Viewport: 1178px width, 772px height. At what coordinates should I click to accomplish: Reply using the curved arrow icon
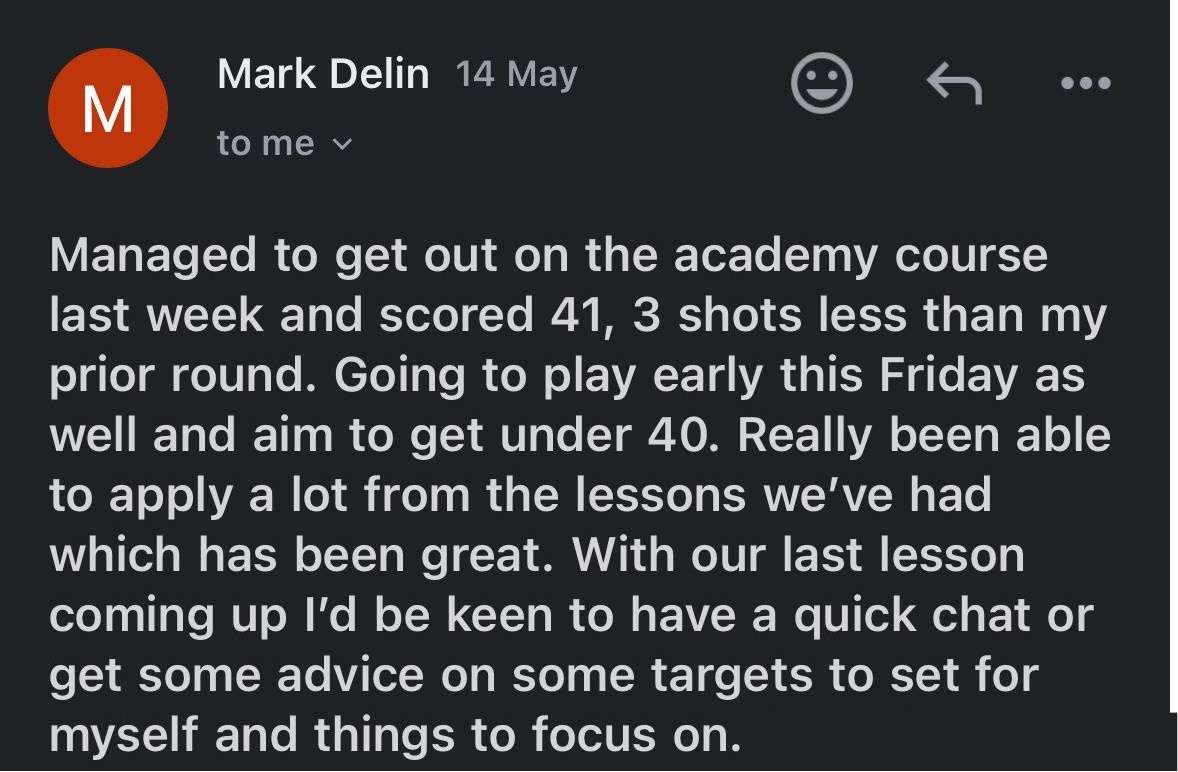pyautogui.click(x=954, y=83)
